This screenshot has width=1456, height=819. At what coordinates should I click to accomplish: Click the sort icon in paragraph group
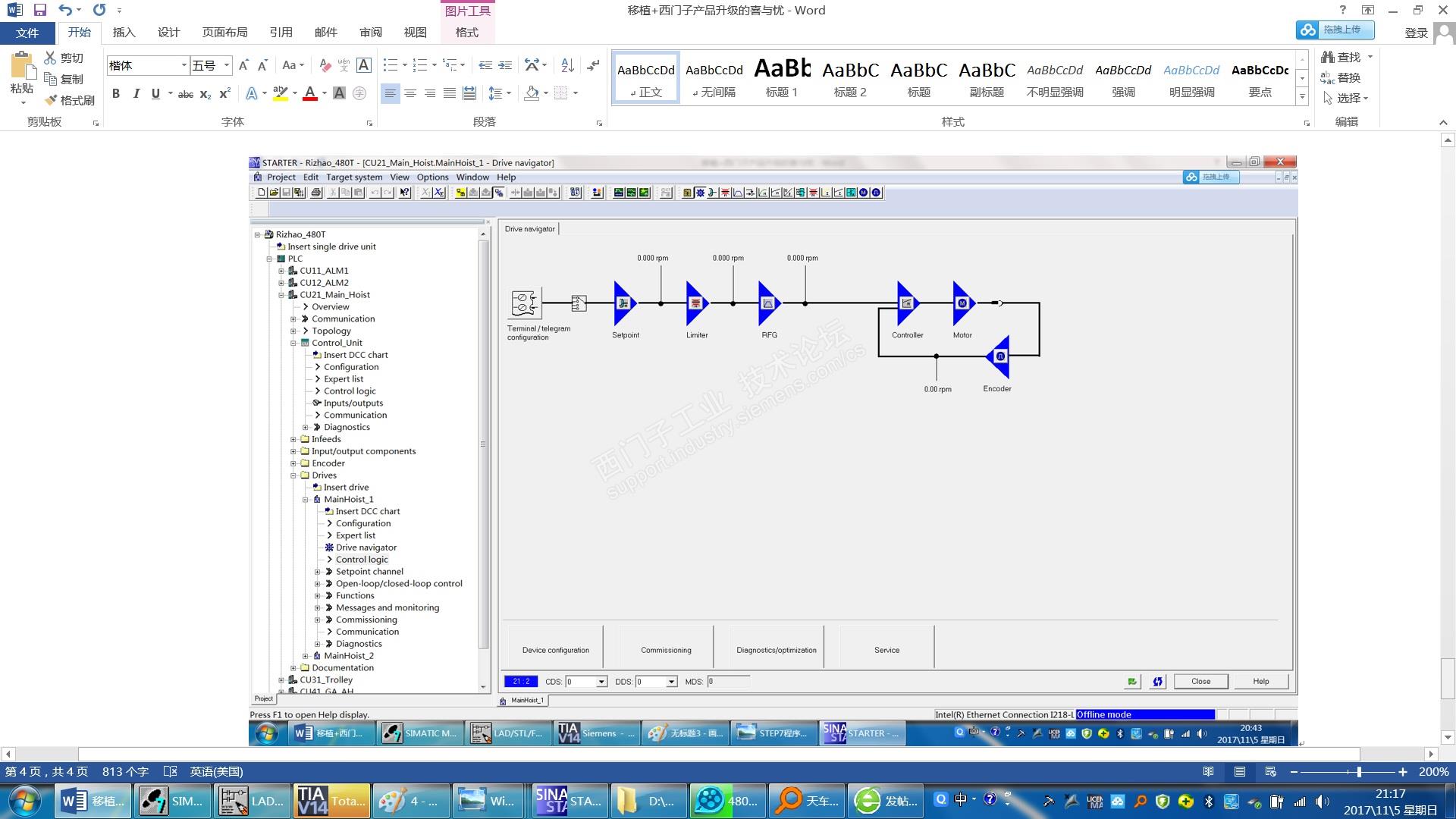click(x=567, y=65)
